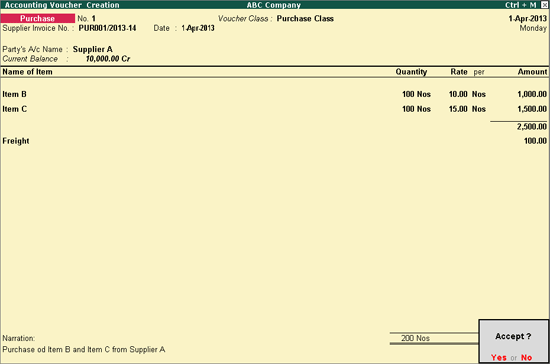Click the Voucher Class value Purchase Class

click(305, 19)
